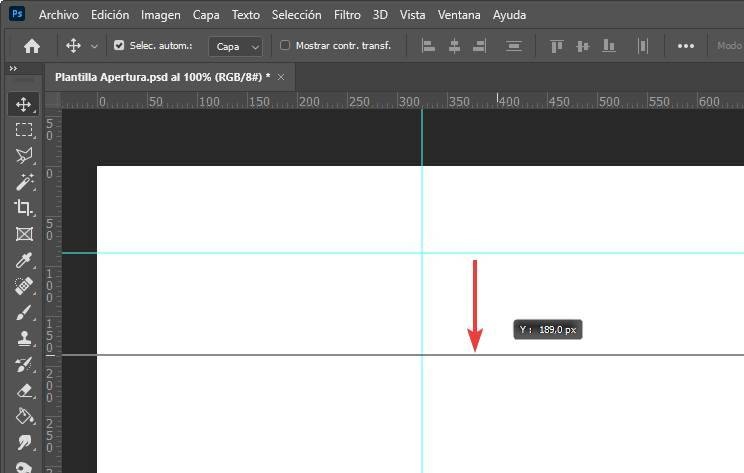The width and height of the screenshot is (744, 473).
Task: Select the Plantilla Apertura.psd document tab
Action: click(x=162, y=77)
